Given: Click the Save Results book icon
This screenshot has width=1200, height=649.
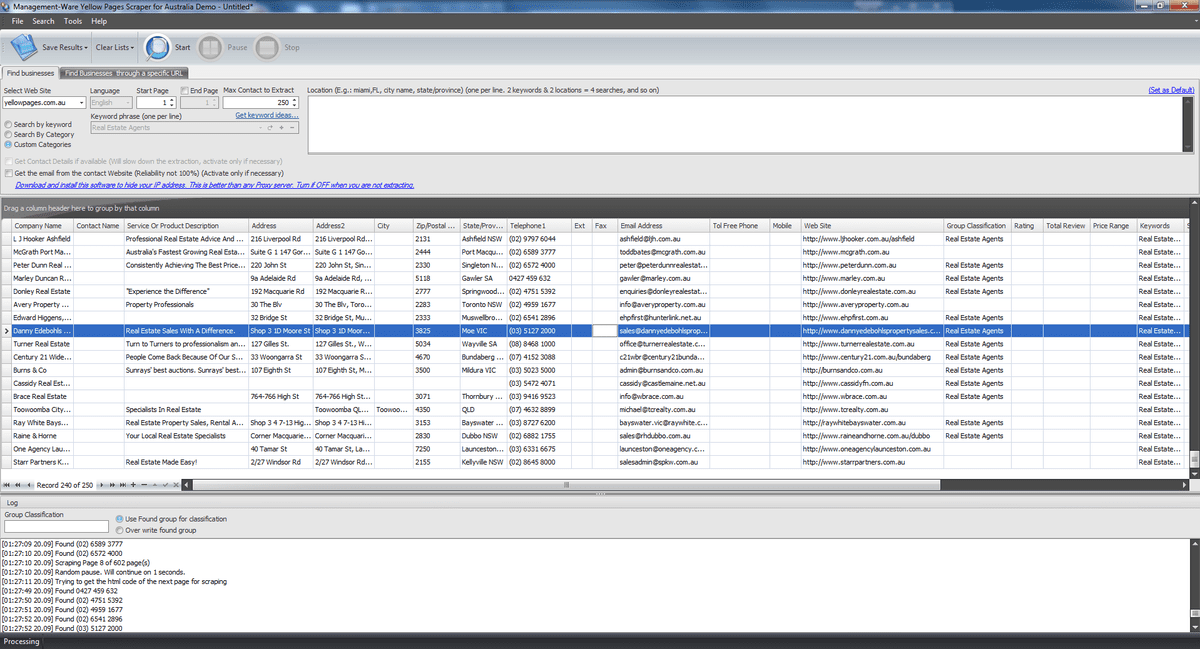Looking at the screenshot, I should click(23, 47).
